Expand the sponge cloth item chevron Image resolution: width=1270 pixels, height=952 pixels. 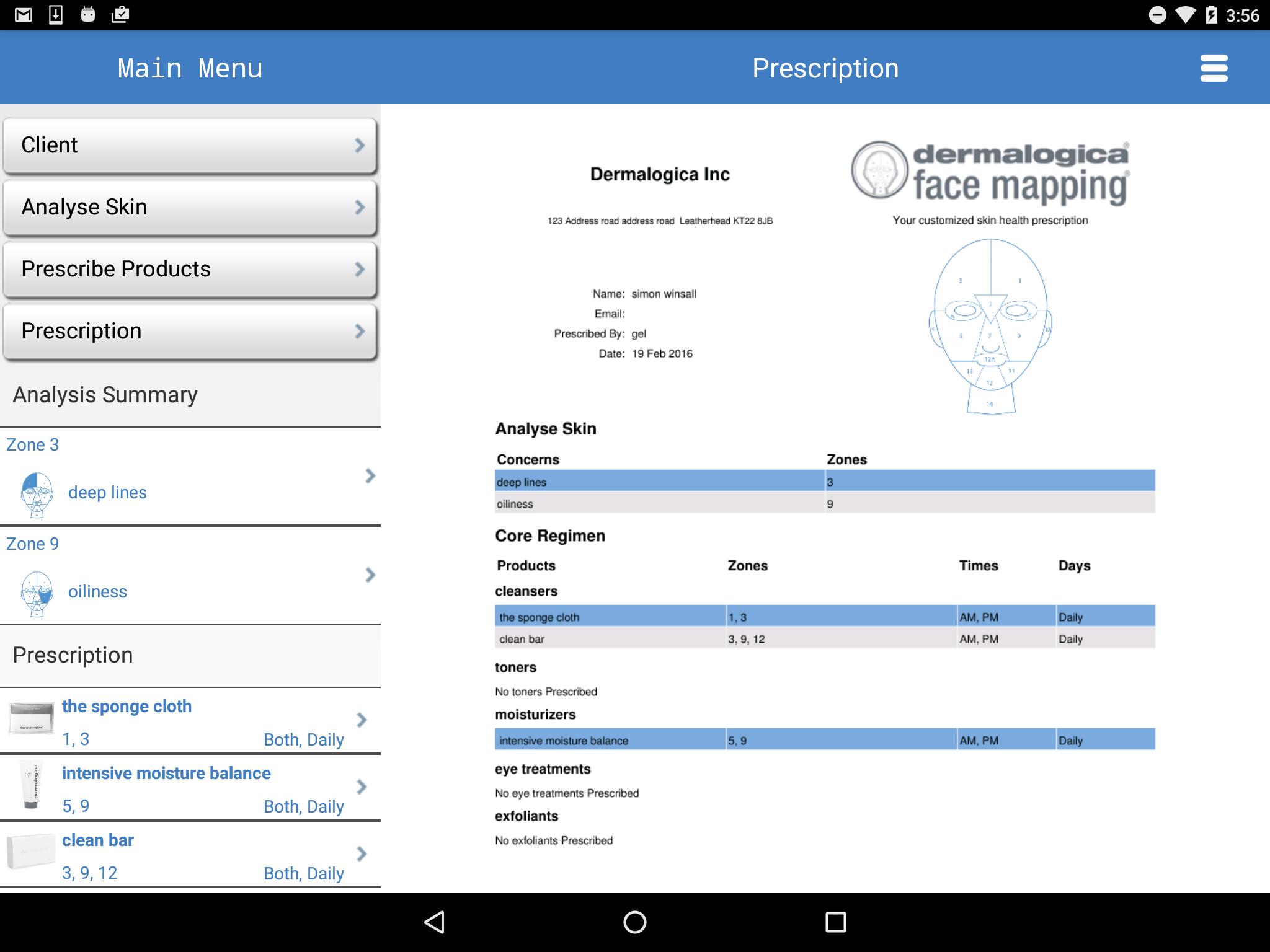coord(362,720)
